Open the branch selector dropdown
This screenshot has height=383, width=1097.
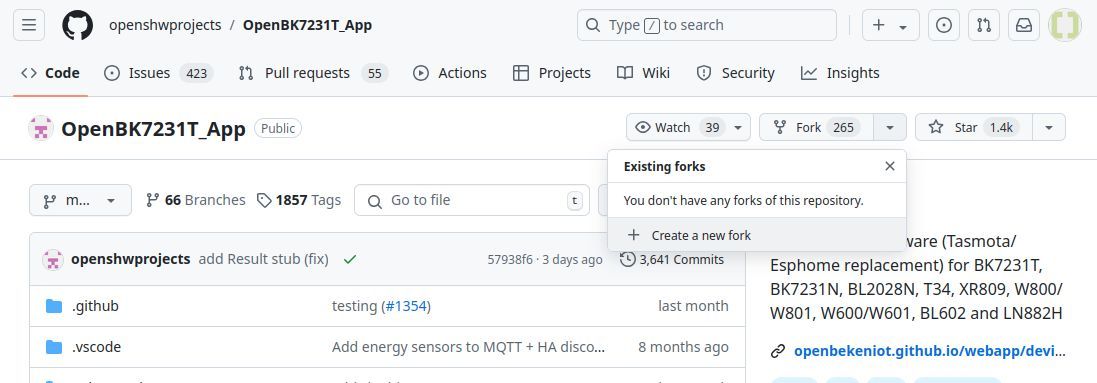click(80, 200)
